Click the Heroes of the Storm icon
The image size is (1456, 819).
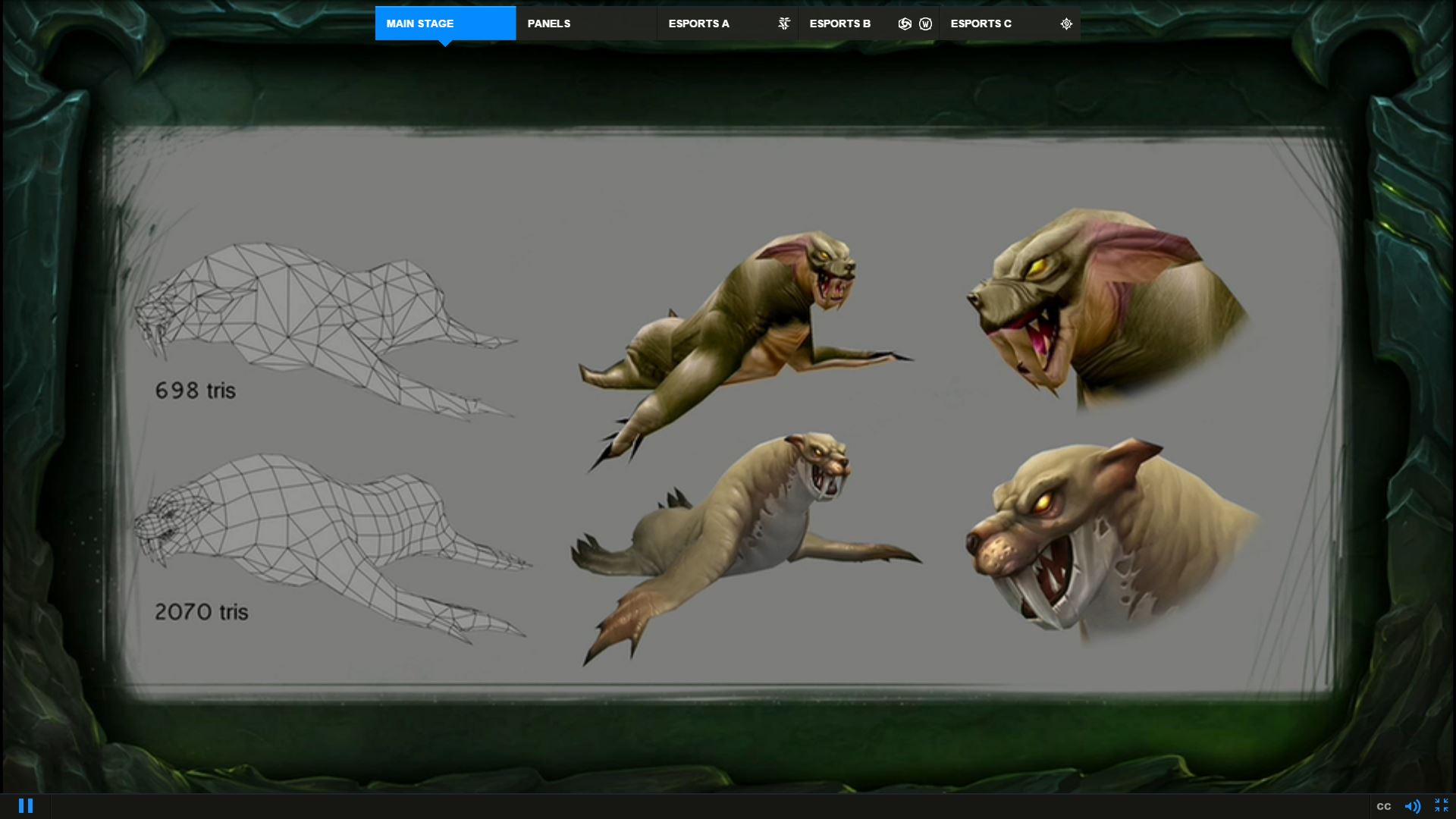pos(904,24)
